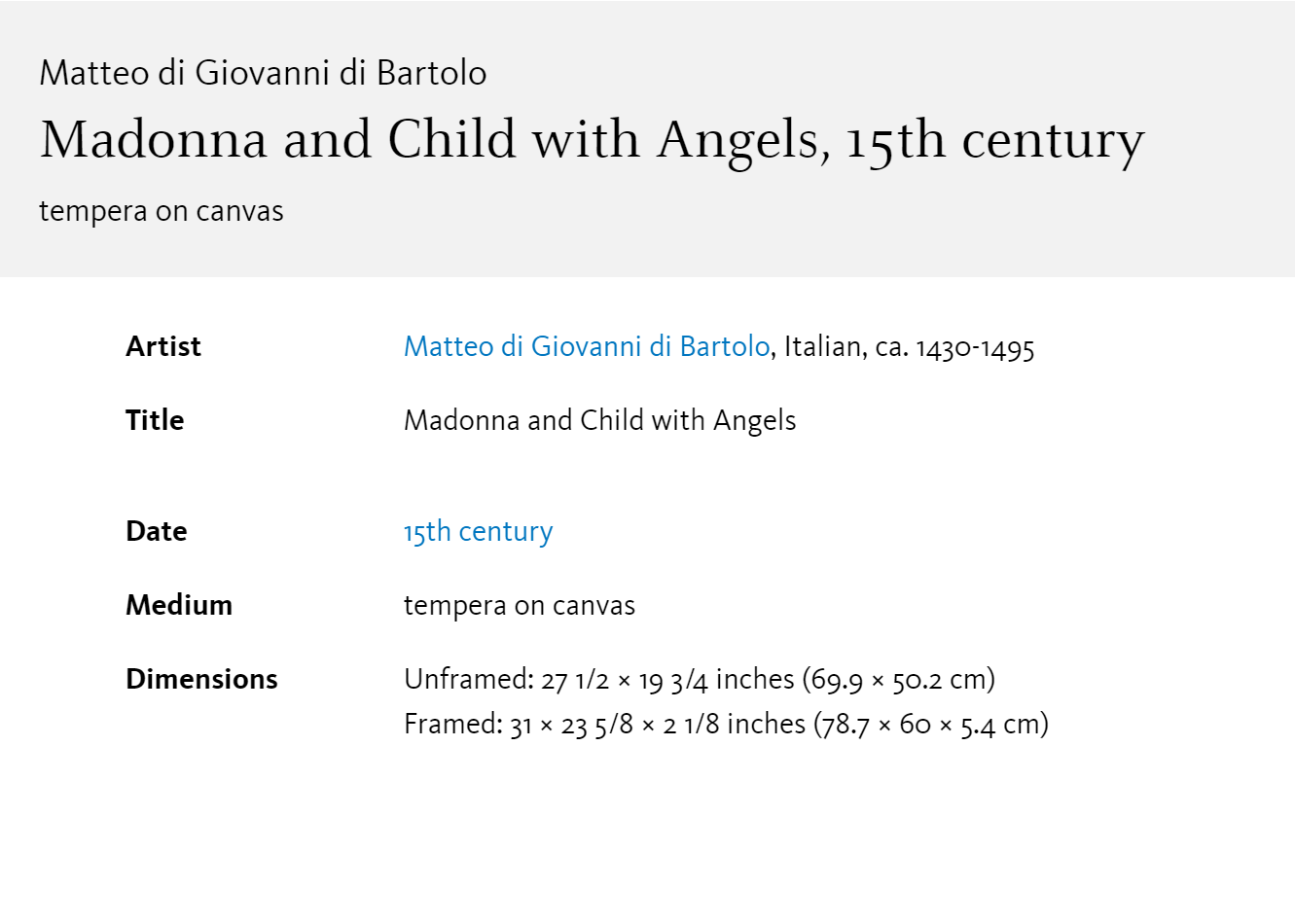Click the '(69.9 × 50.2 cm)' unframed metric size

click(899, 679)
